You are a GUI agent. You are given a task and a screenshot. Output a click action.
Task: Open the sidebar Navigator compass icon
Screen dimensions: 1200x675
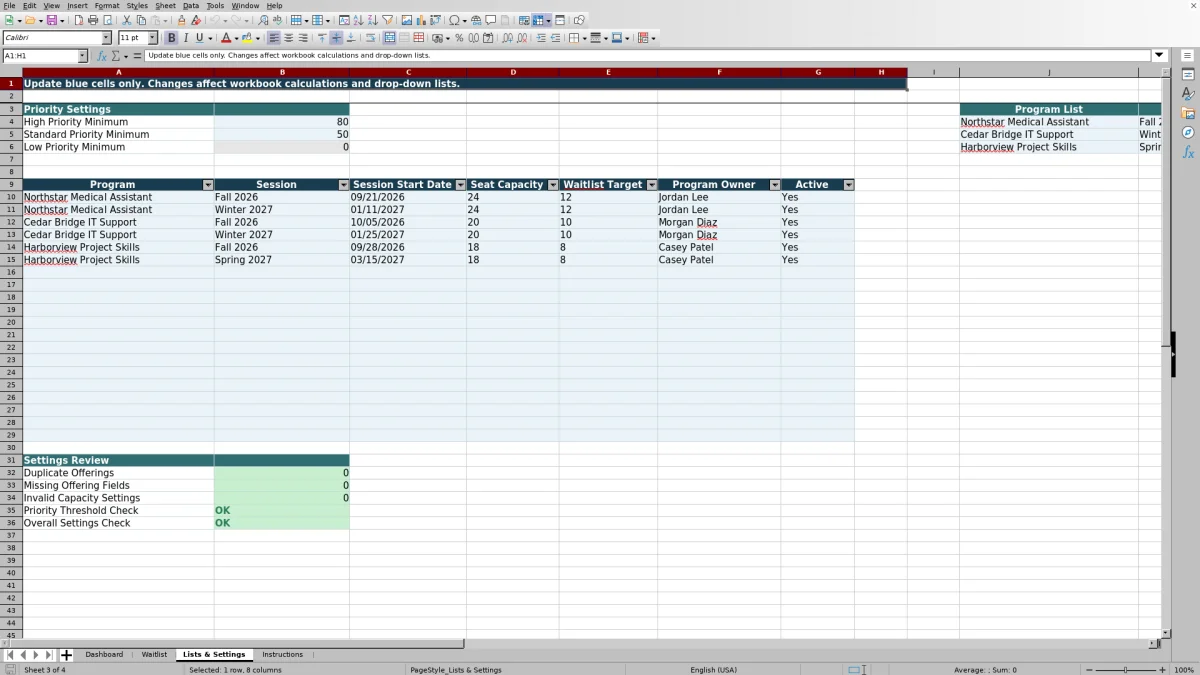pyautogui.click(x=1188, y=132)
